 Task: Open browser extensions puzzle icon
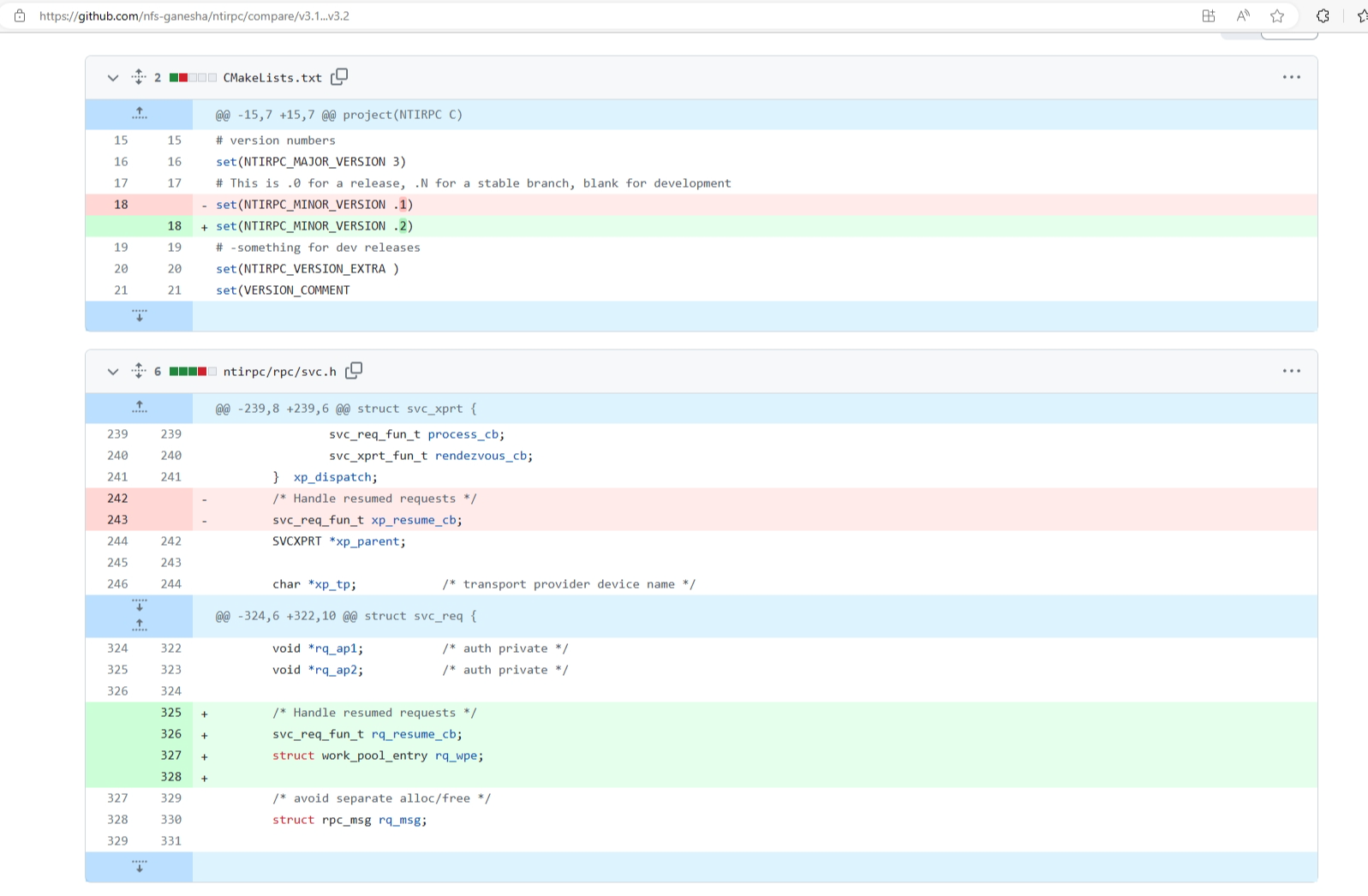coord(1323,16)
